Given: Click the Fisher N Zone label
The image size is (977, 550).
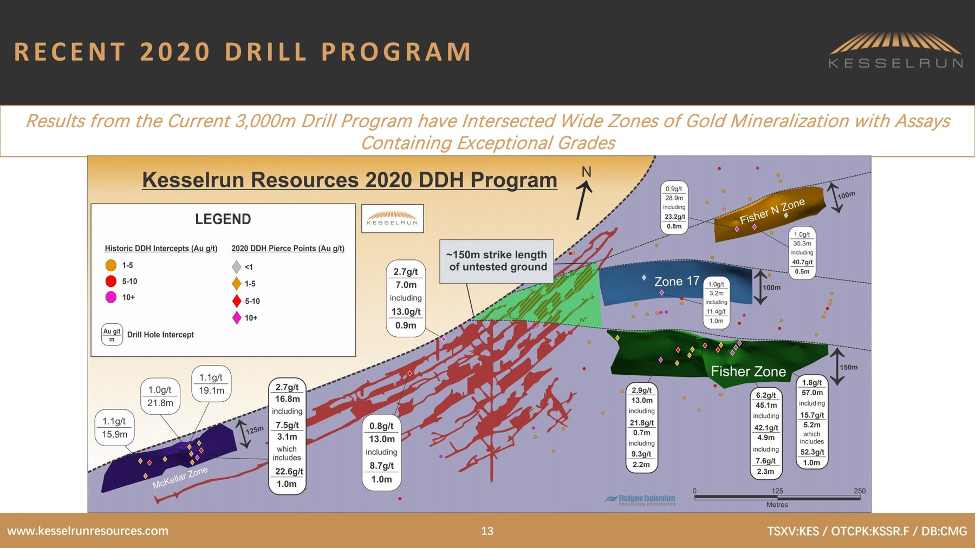Looking at the screenshot, I should pyautogui.click(x=772, y=211).
